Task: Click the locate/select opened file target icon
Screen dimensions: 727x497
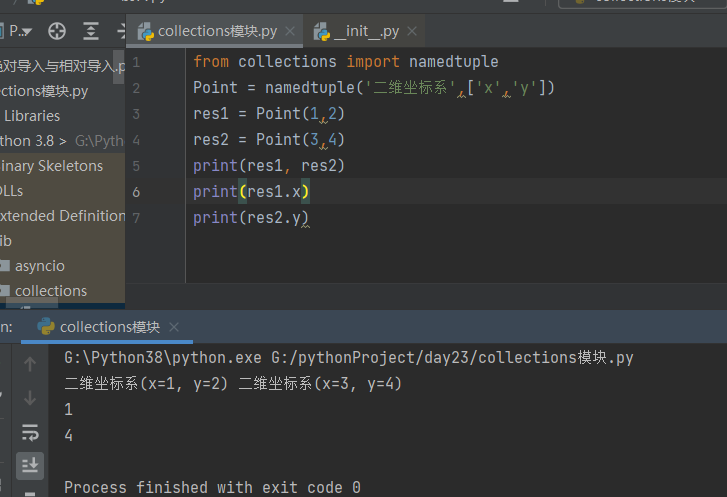Action: coord(57,32)
